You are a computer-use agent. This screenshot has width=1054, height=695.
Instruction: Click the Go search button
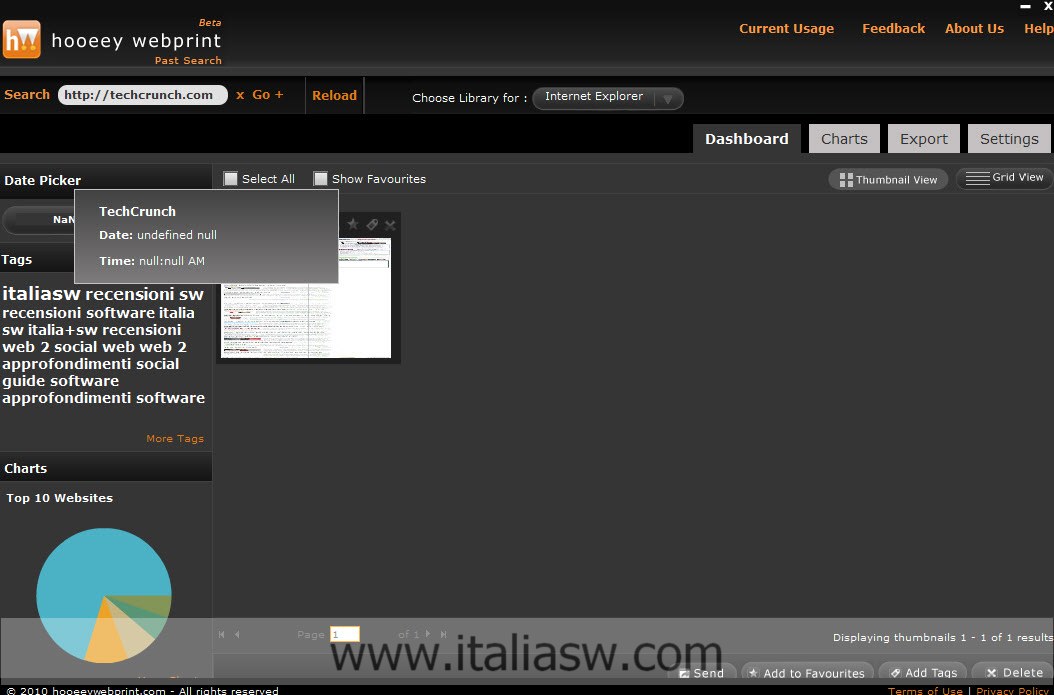(261, 95)
